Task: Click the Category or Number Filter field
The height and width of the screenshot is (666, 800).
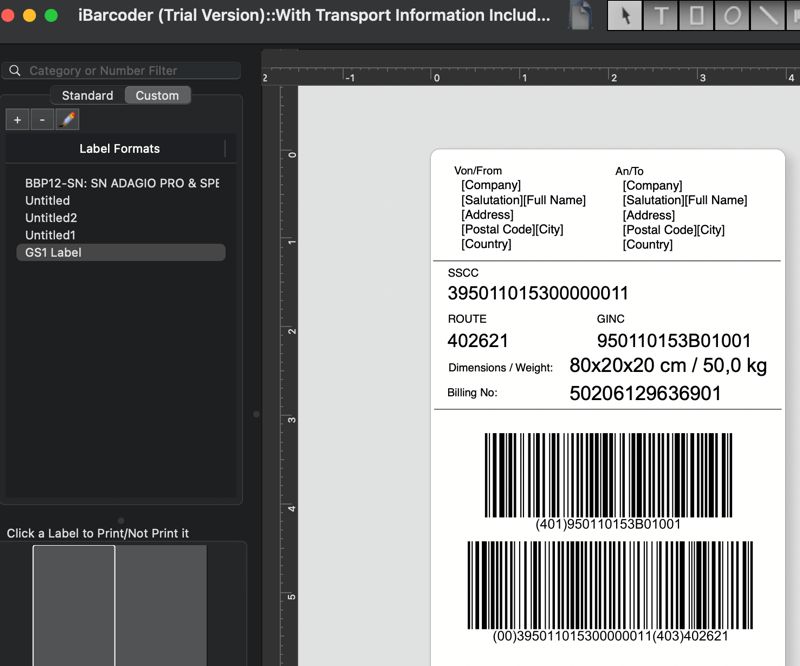Action: 130,70
